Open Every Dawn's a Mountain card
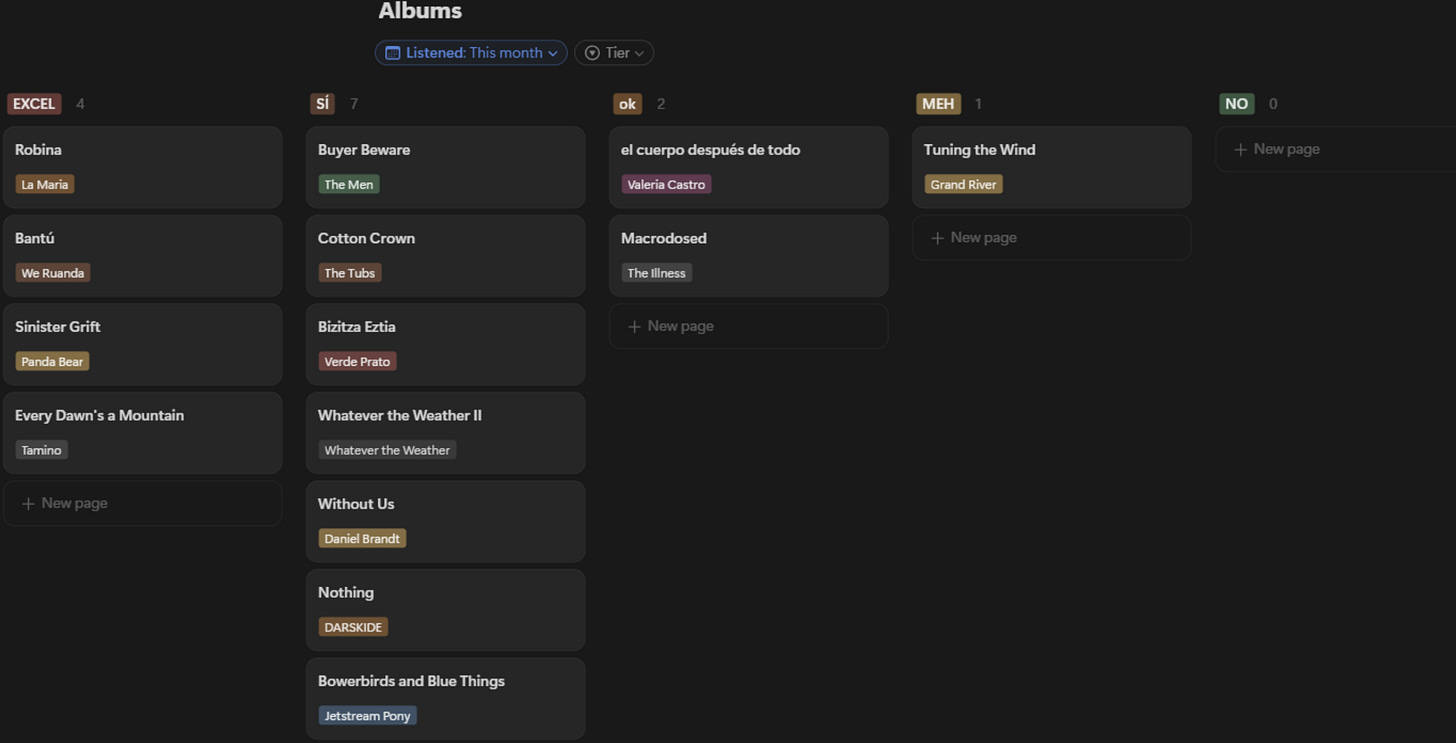Image resolution: width=1456 pixels, height=743 pixels. 143,433
